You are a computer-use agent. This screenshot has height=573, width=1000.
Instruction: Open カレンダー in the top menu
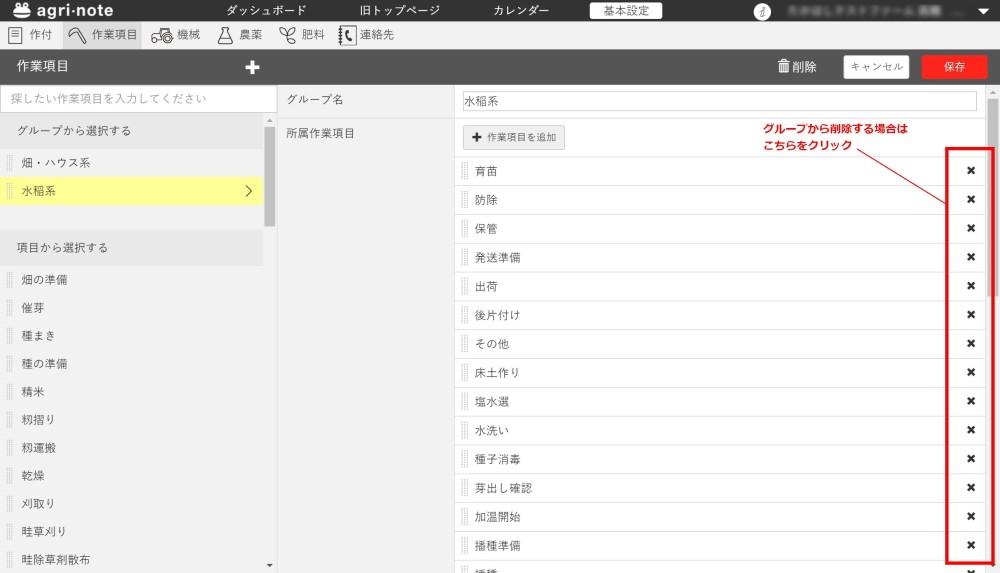521,11
